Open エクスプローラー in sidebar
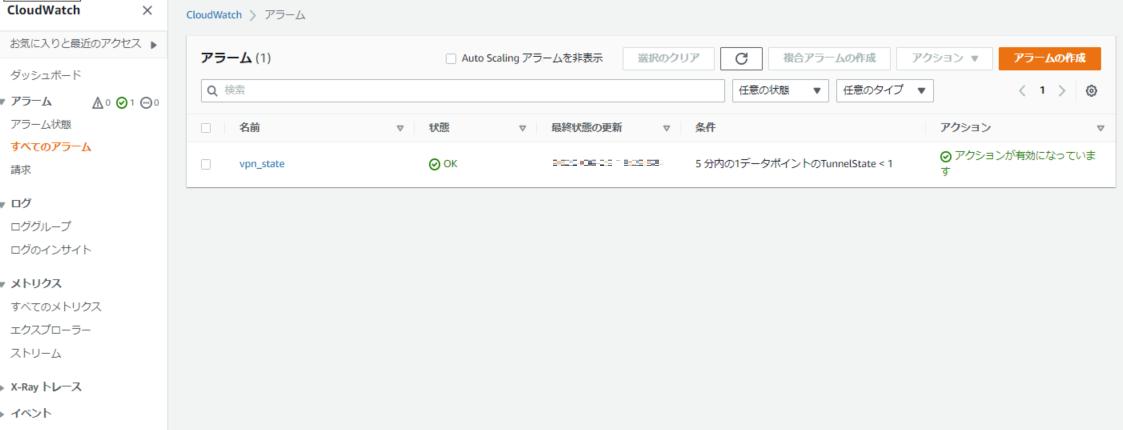 click(x=51, y=330)
